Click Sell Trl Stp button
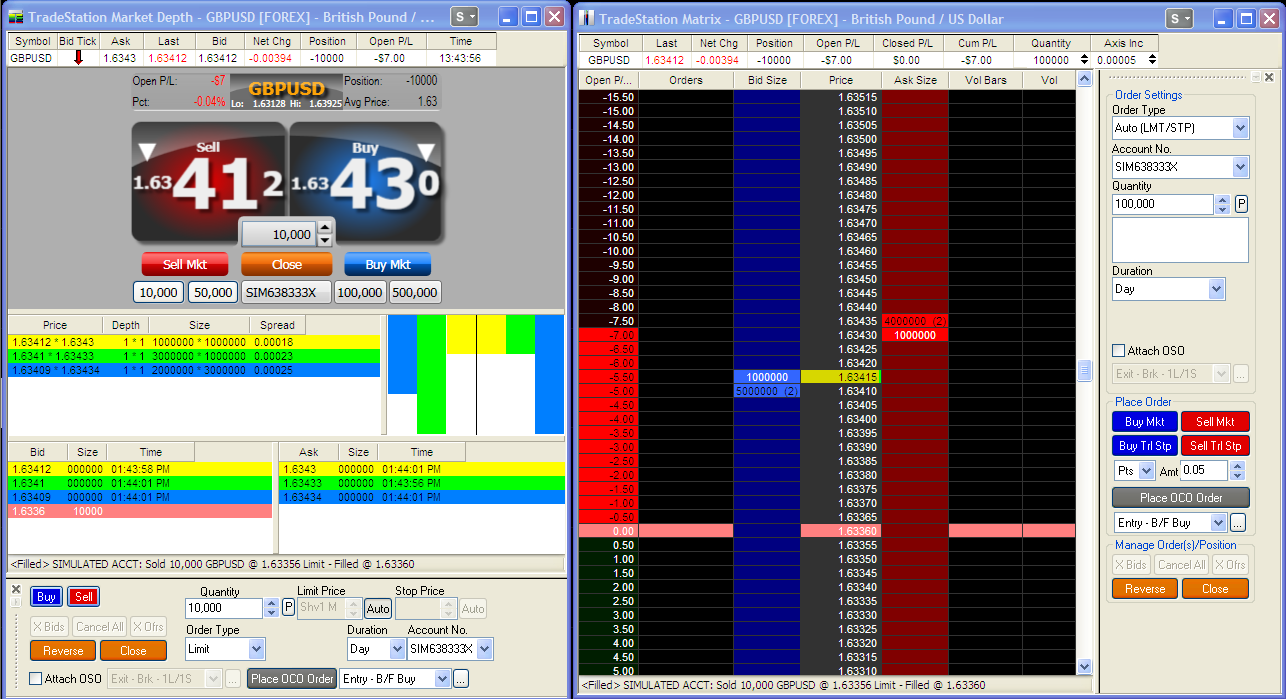The image size is (1286, 699). 1215,446
